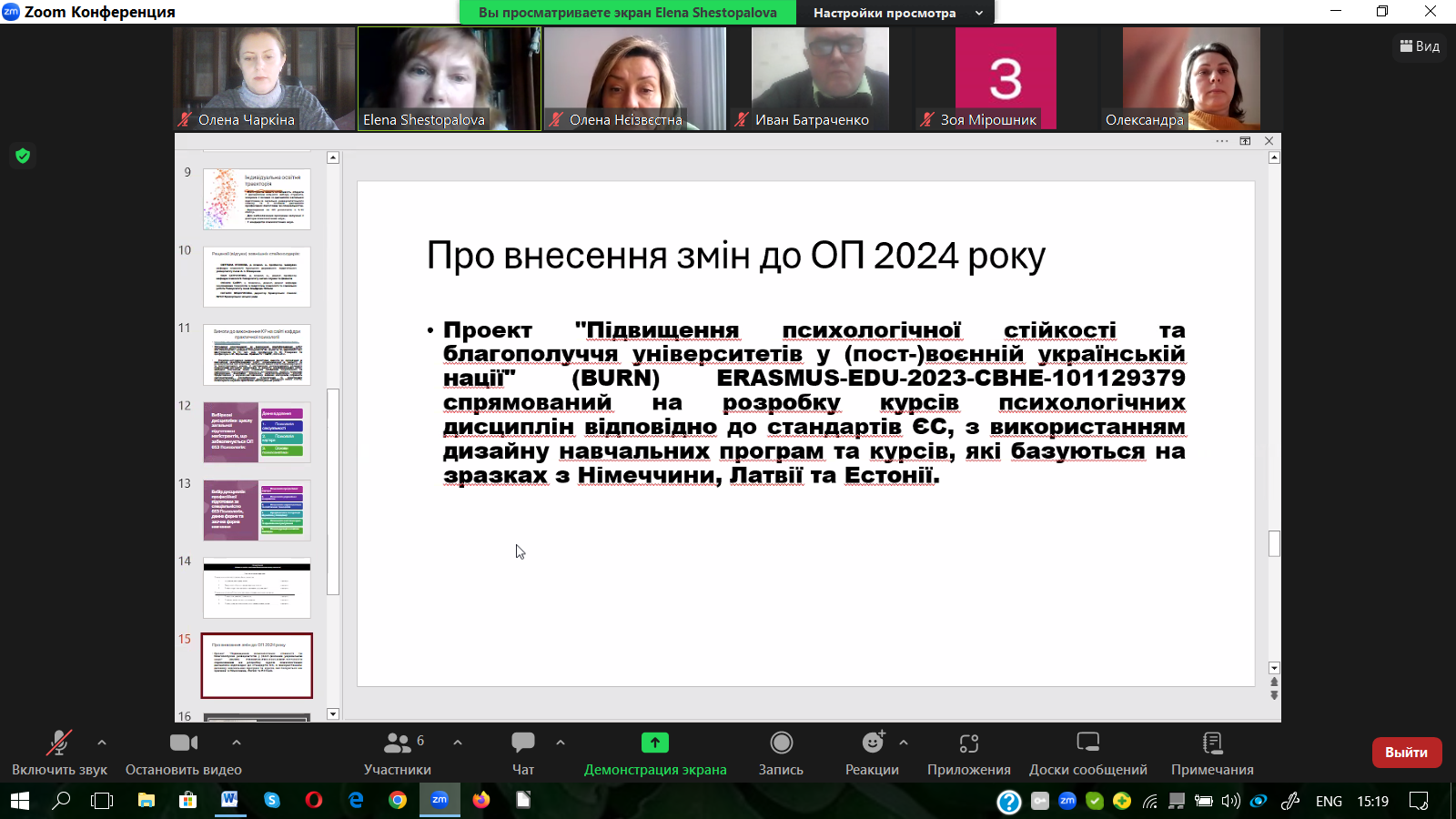The image size is (1456, 819).
Task: Unmute microphone with Включить звук
Action: 59,743
